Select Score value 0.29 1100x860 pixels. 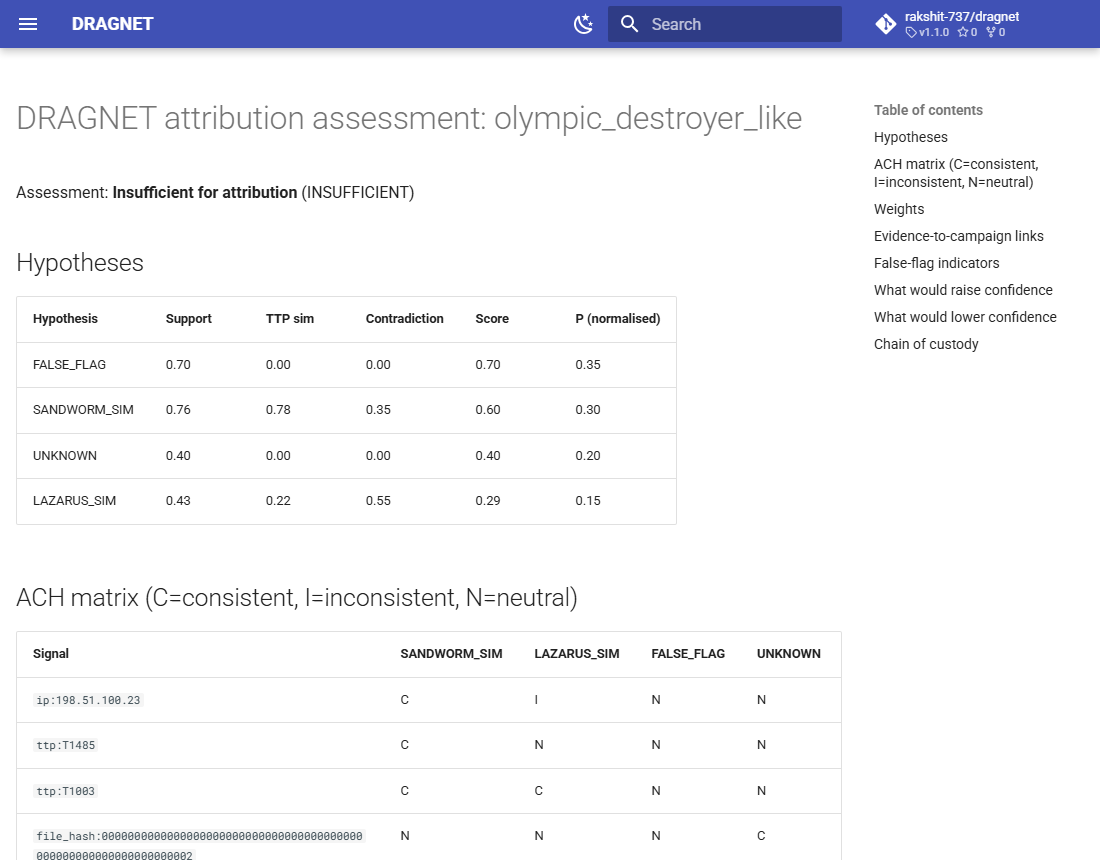pos(488,501)
